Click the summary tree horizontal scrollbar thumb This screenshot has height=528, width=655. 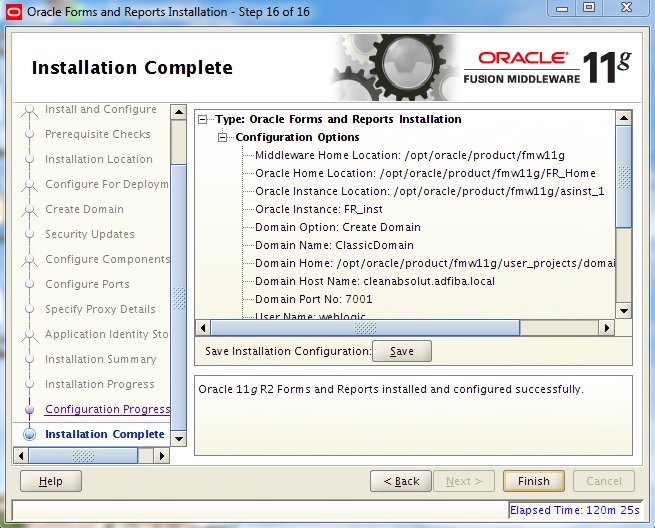tap(364, 327)
